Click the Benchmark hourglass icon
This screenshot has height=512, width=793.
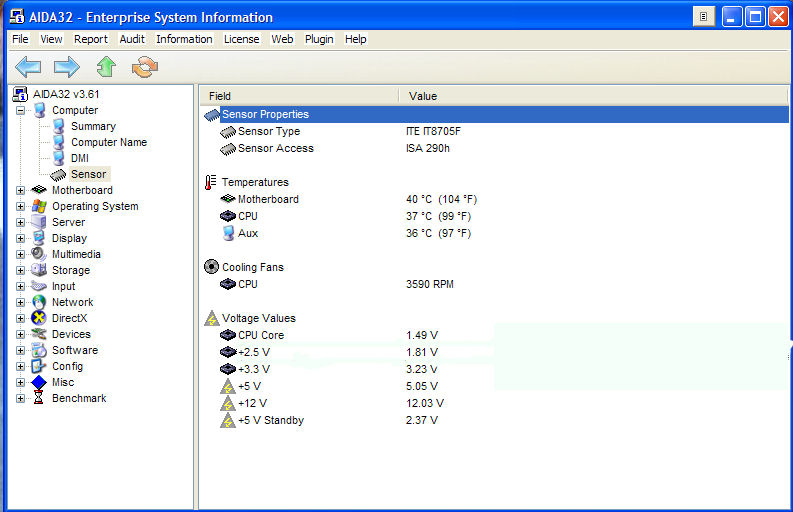pyautogui.click(x=38, y=398)
